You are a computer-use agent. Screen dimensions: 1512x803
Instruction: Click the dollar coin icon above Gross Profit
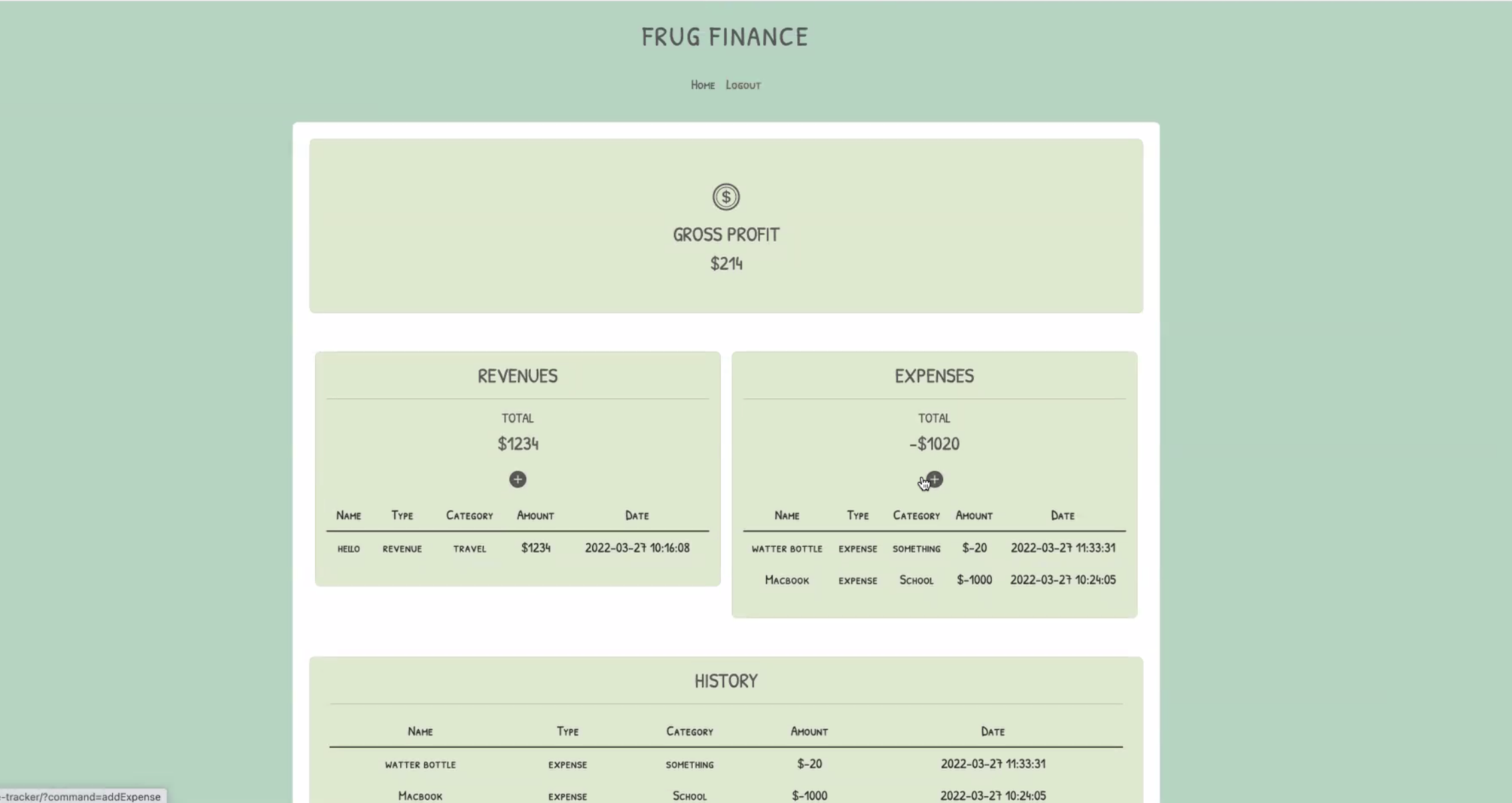click(x=725, y=197)
